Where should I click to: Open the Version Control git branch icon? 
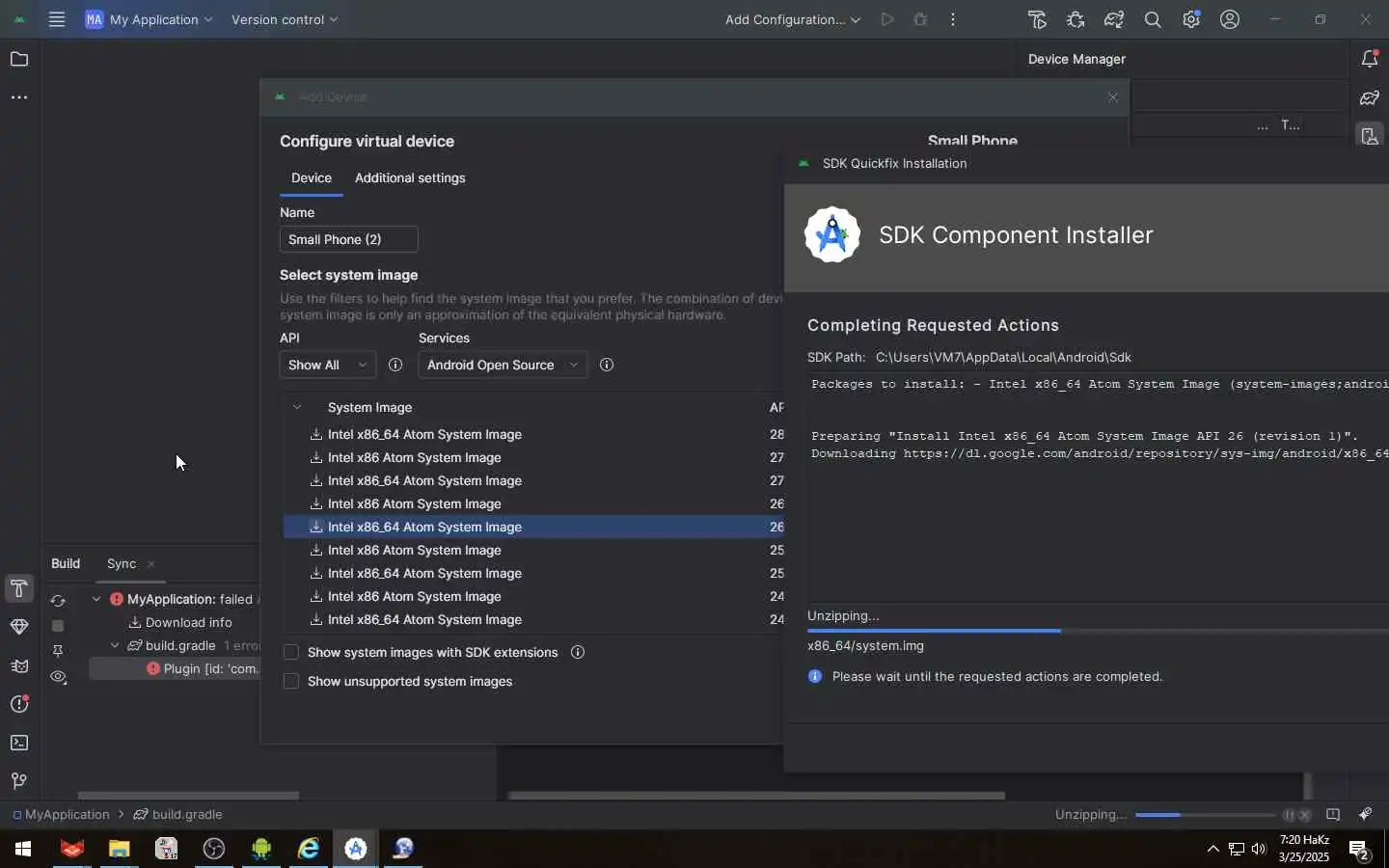coord(18,781)
